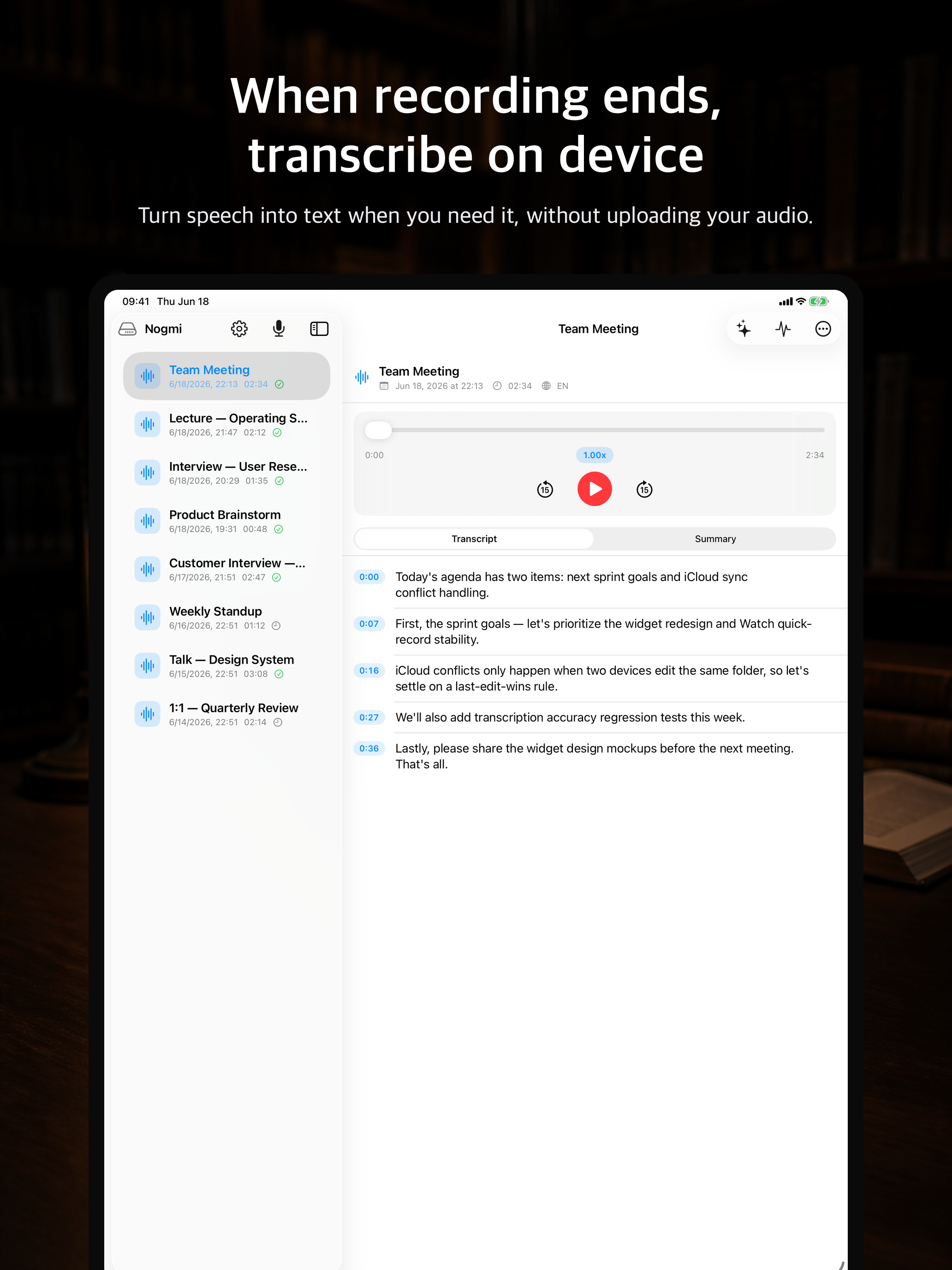Viewport: 952px width, 1270px height.
Task: Click the 09:41 status bar clock
Action: (136, 301)
